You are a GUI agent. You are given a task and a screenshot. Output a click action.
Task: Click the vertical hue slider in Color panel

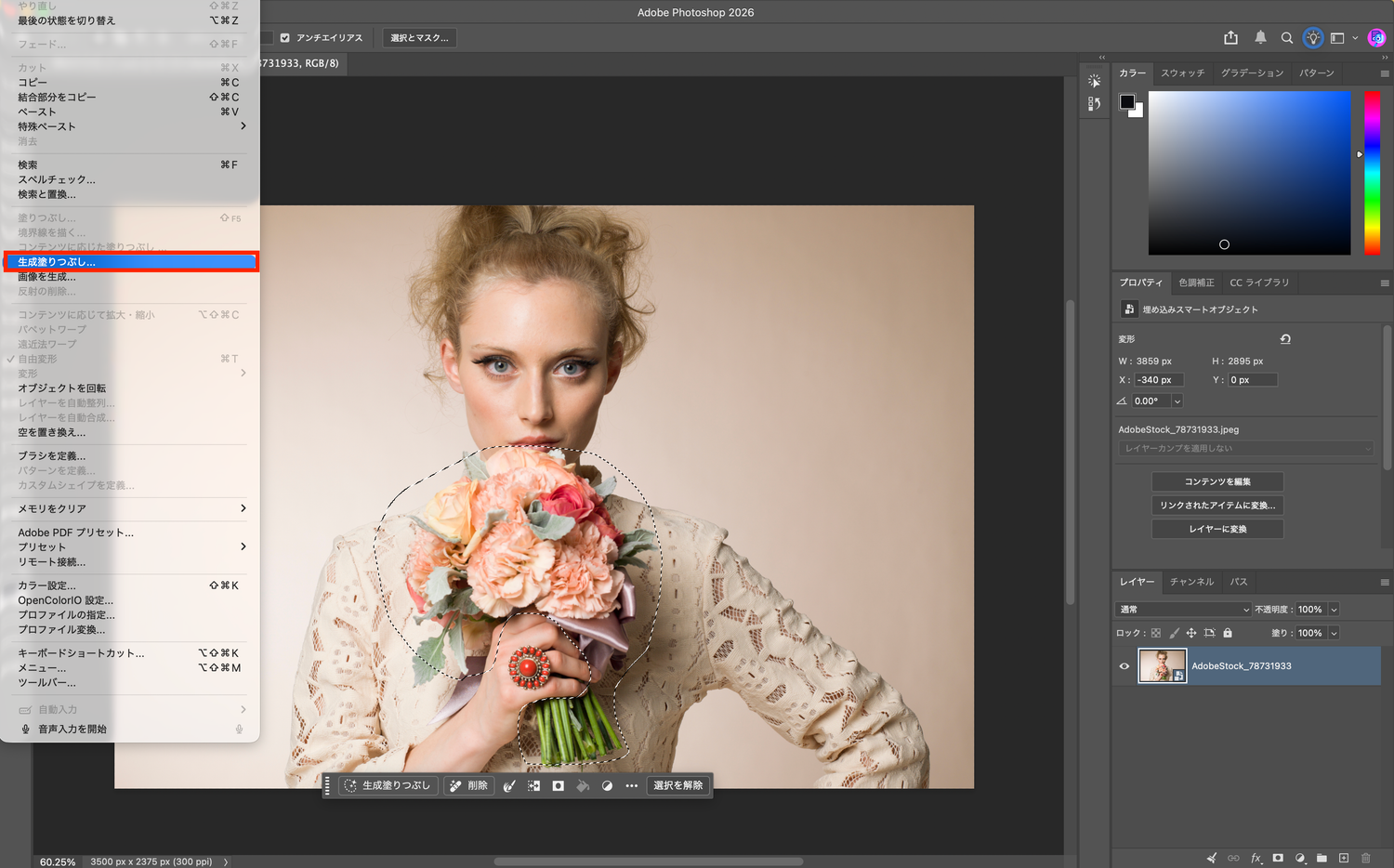coord(1372,173)
